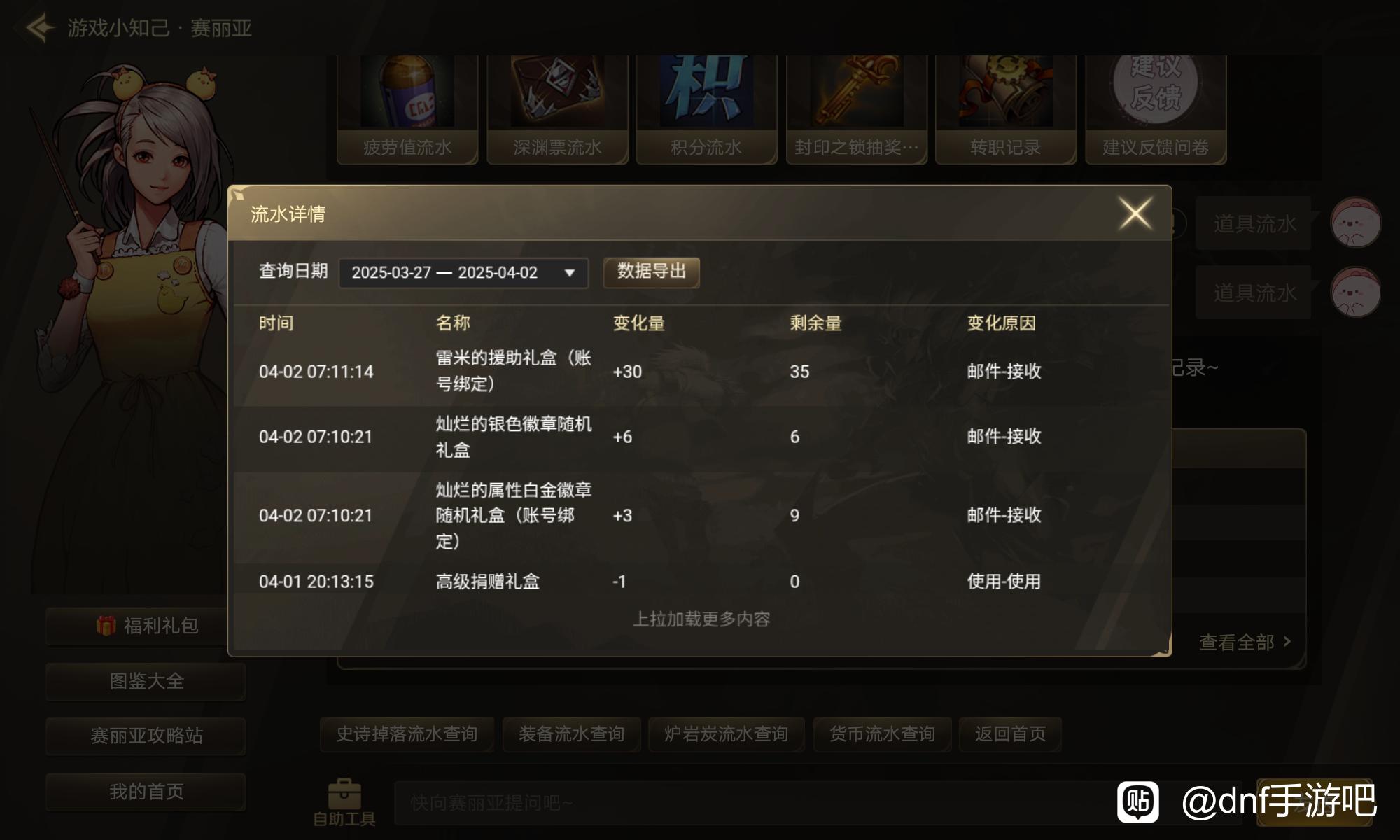Click the 史诗掉落流水查询 quick button

[x=407, y=734]
